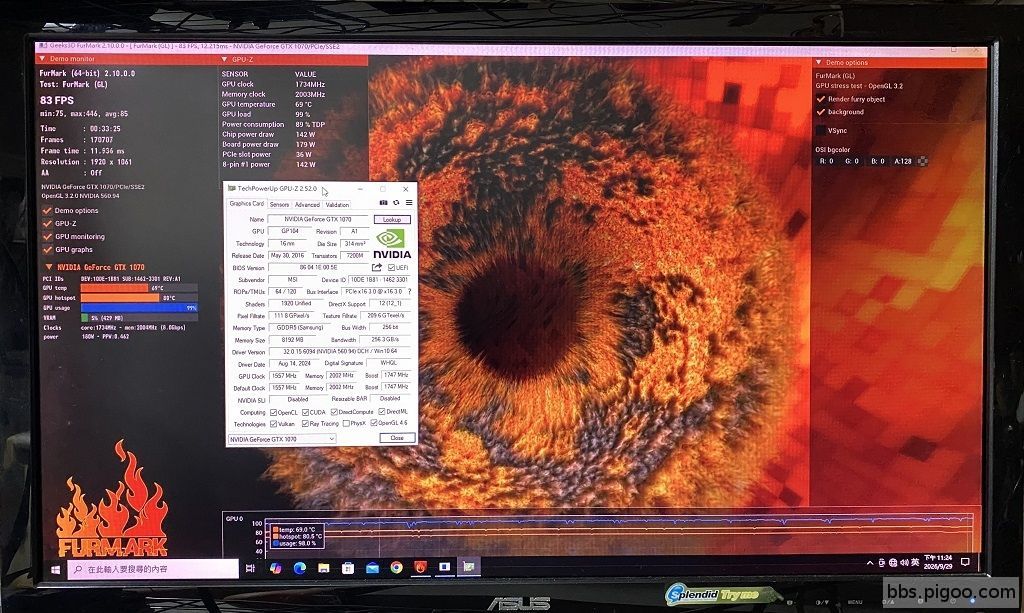The image size is (1024, 613).
Task: Select the Graphics Card tab
Action: coord(246,204)
